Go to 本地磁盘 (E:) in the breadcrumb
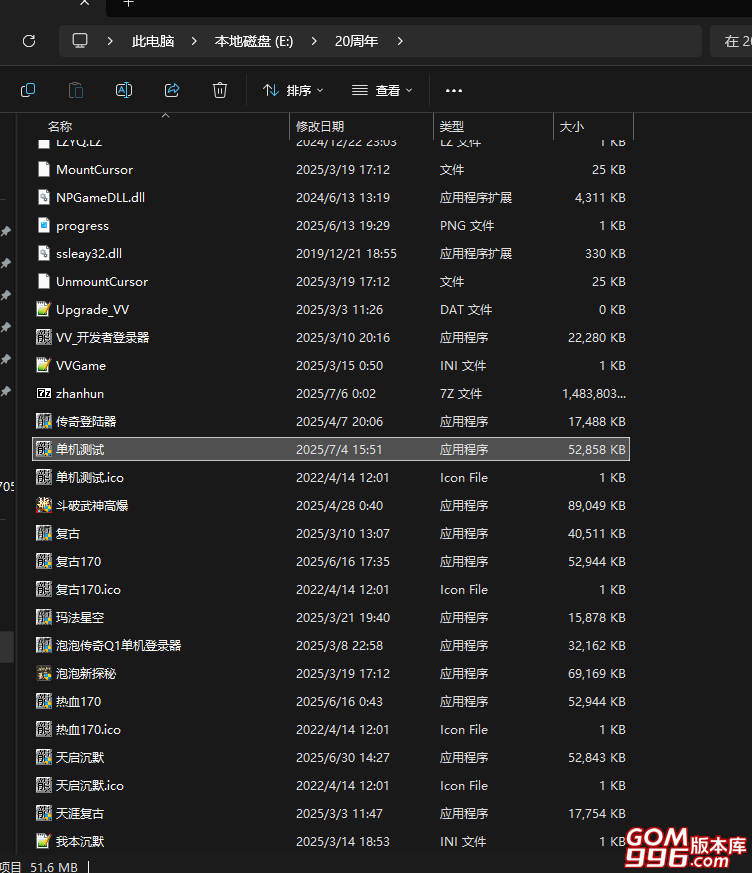The image size is (752, 873). (x=253, y=41)
